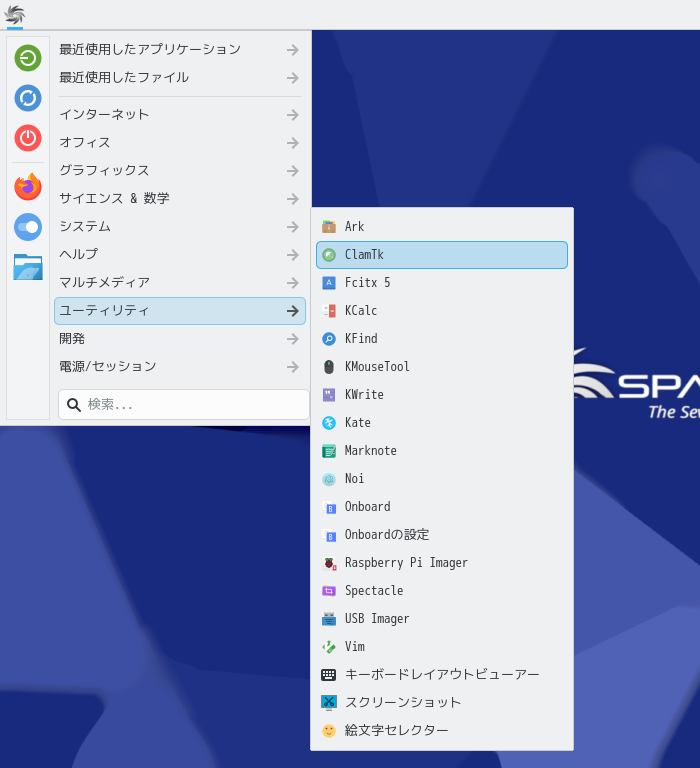Click the blue restart icon
This screenshot has height=768, width=700.
[28, 97]
